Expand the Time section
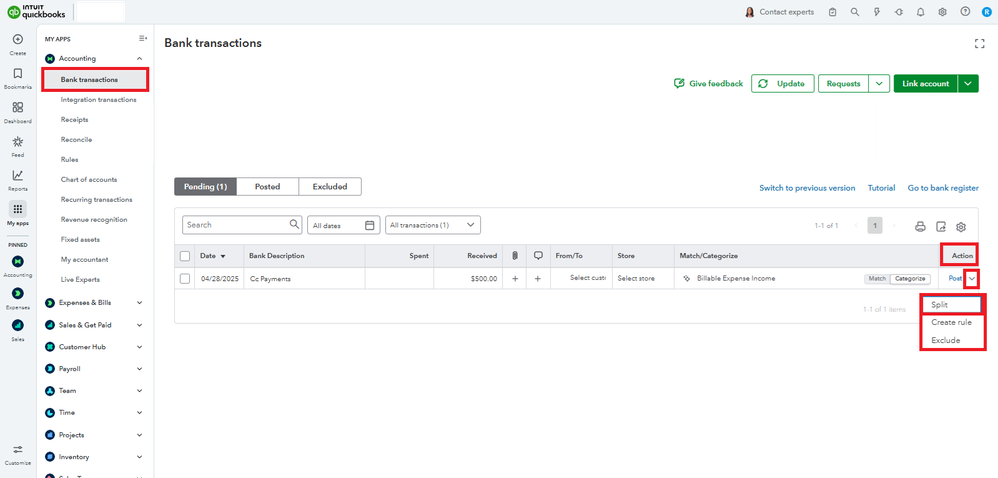The width and height of the screenshot is (998, 478). coord(139,412)
